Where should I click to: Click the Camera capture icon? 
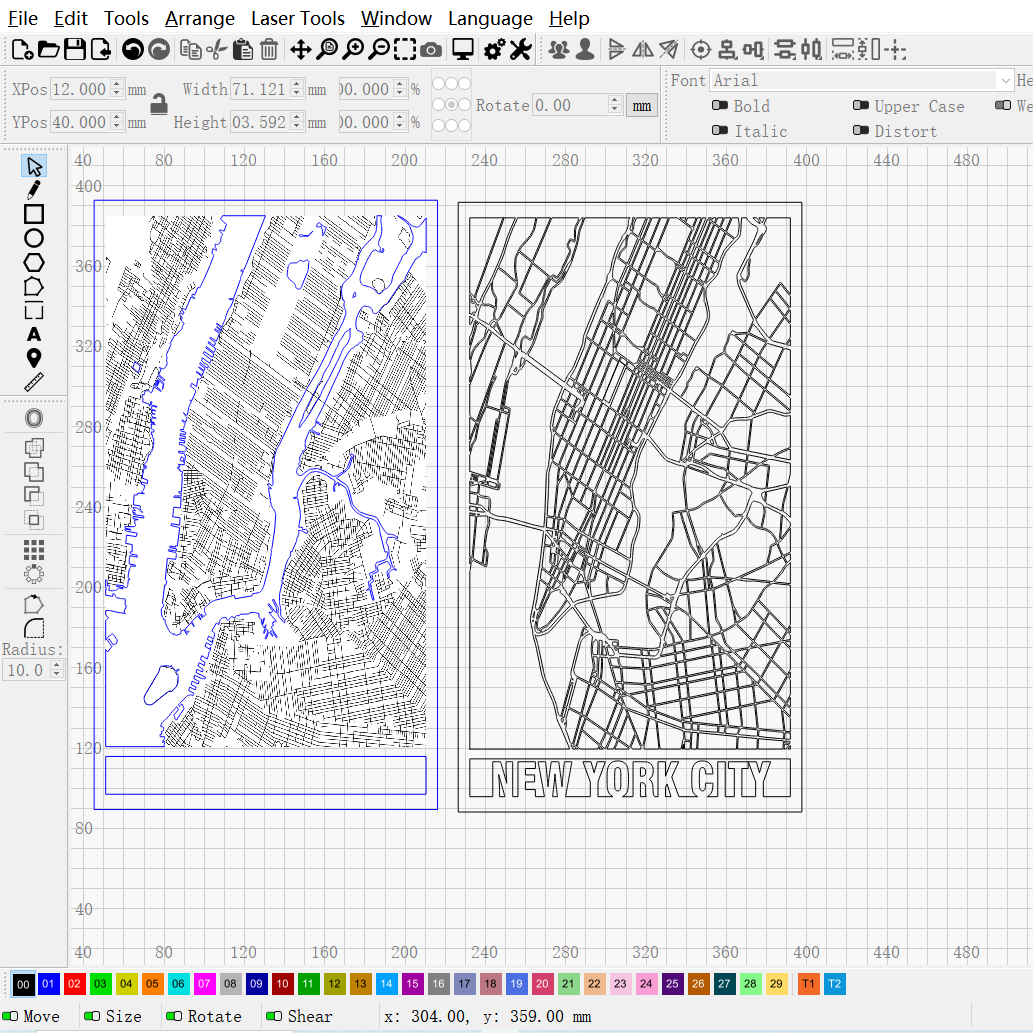pyautogui.click(x=430, y=49)
